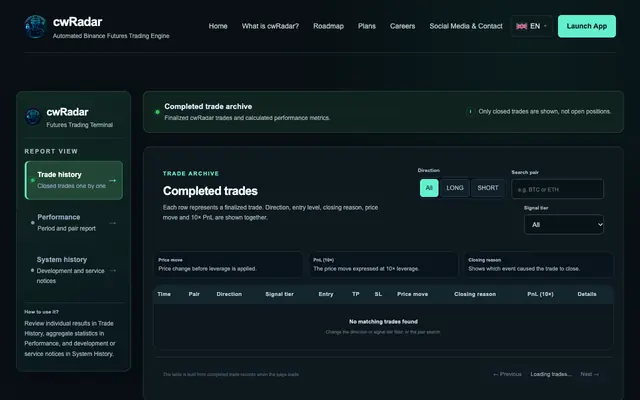Image resolution: width=640 pixels, height=400 pixels.
Task: Click the Time column header
Action: (x=164, y=294)
